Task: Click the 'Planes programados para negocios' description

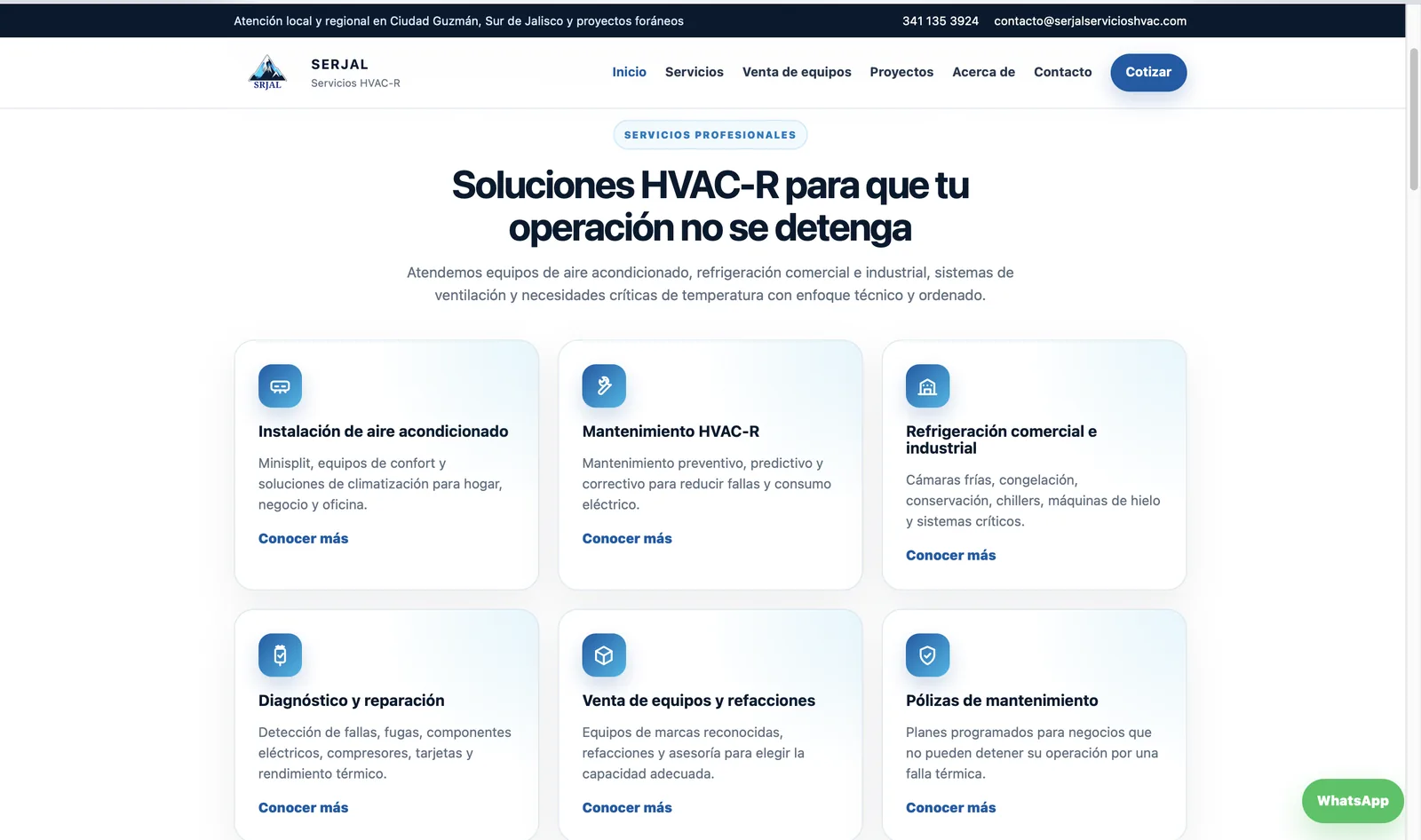Action: pos(1032,753)
